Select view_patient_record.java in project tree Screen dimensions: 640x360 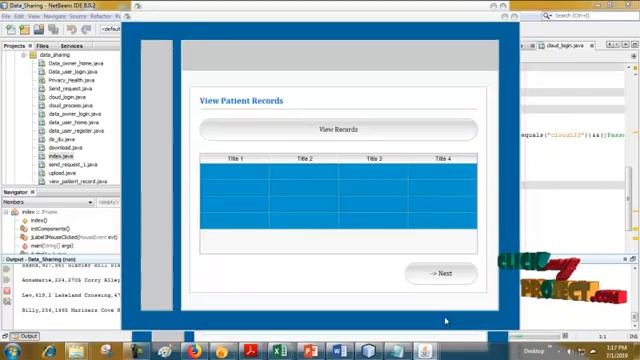[x=78, y=181]
